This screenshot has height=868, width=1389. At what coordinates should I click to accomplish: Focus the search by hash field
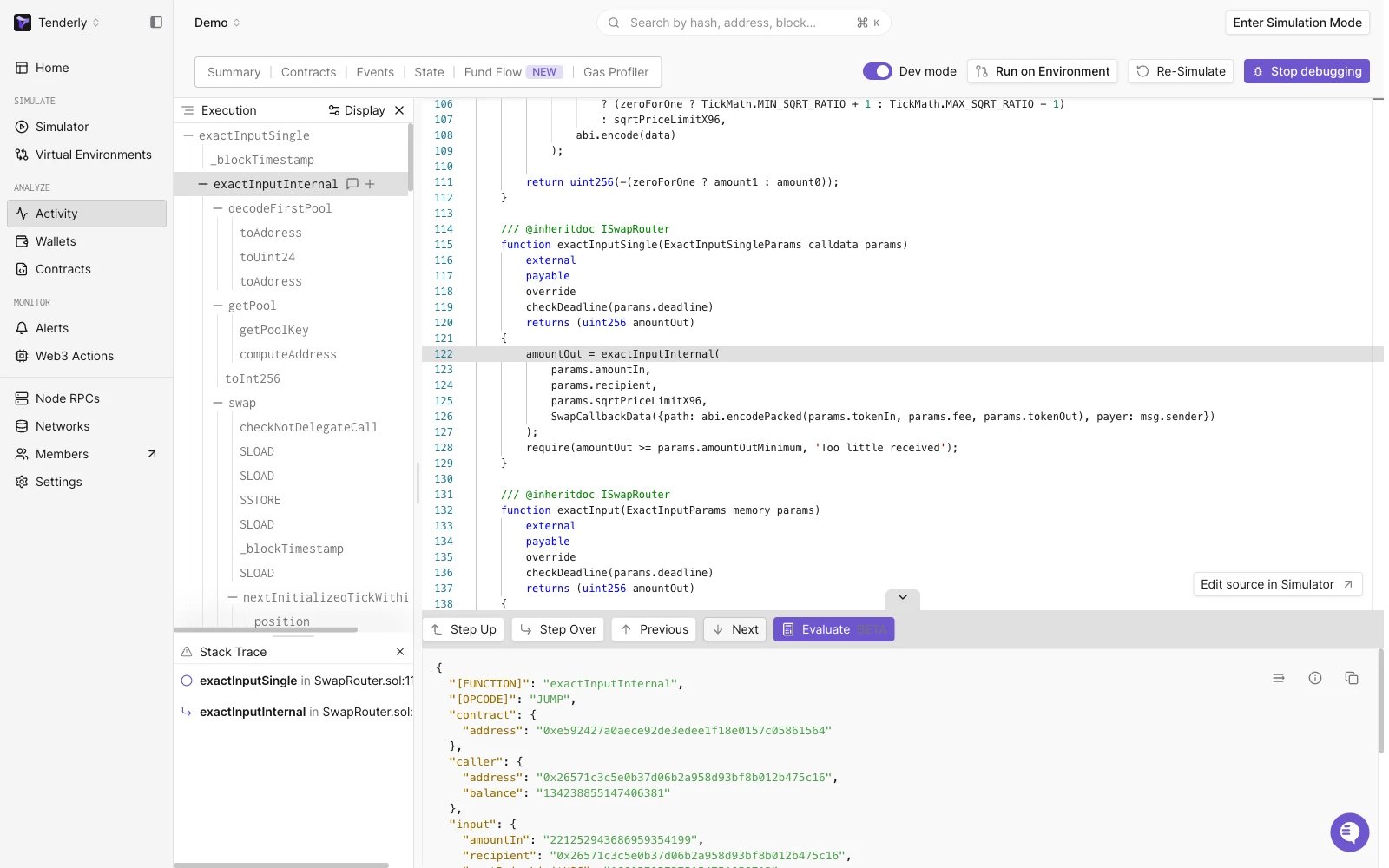(x=744, y=23)
